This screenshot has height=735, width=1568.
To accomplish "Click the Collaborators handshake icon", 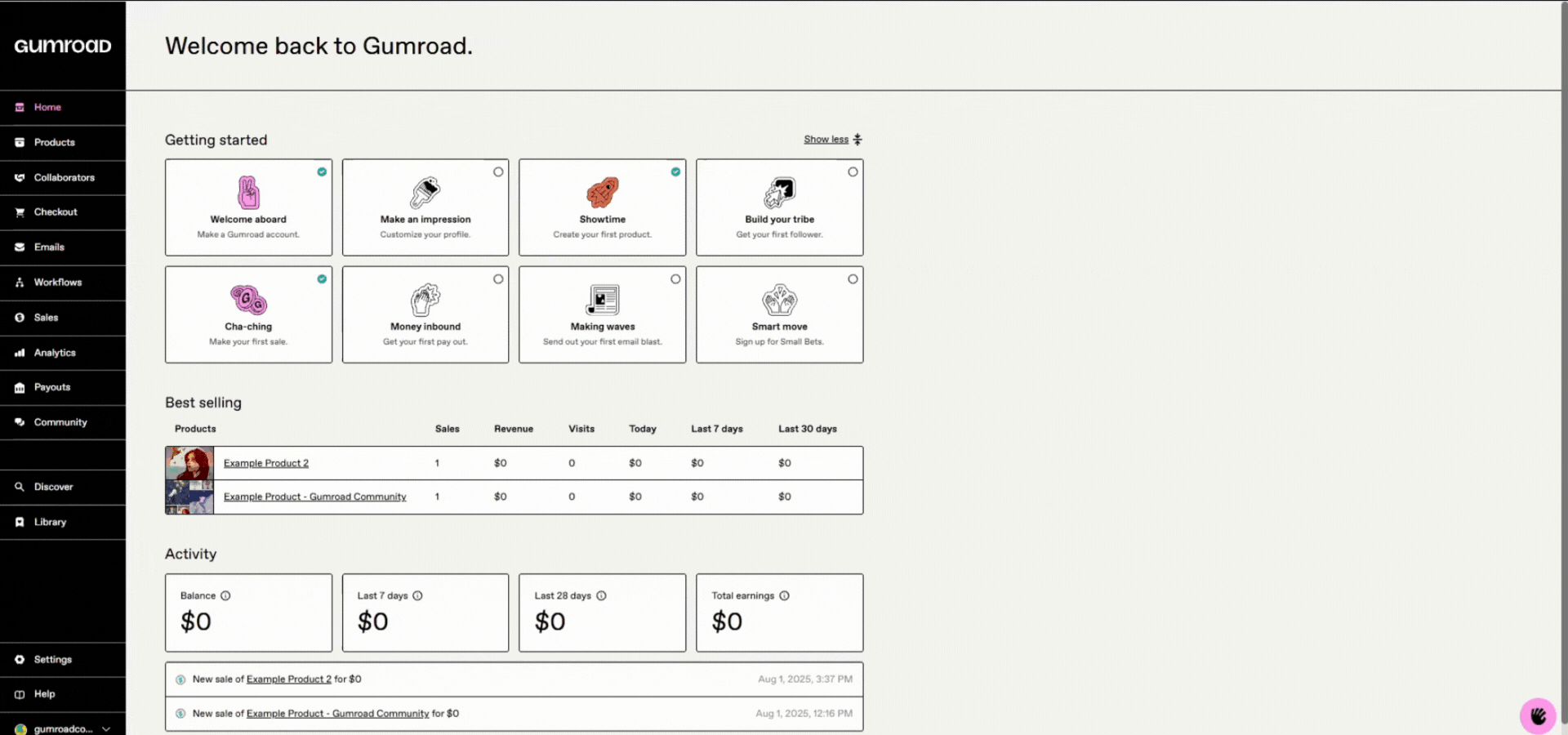I will [x=20, y=177].
